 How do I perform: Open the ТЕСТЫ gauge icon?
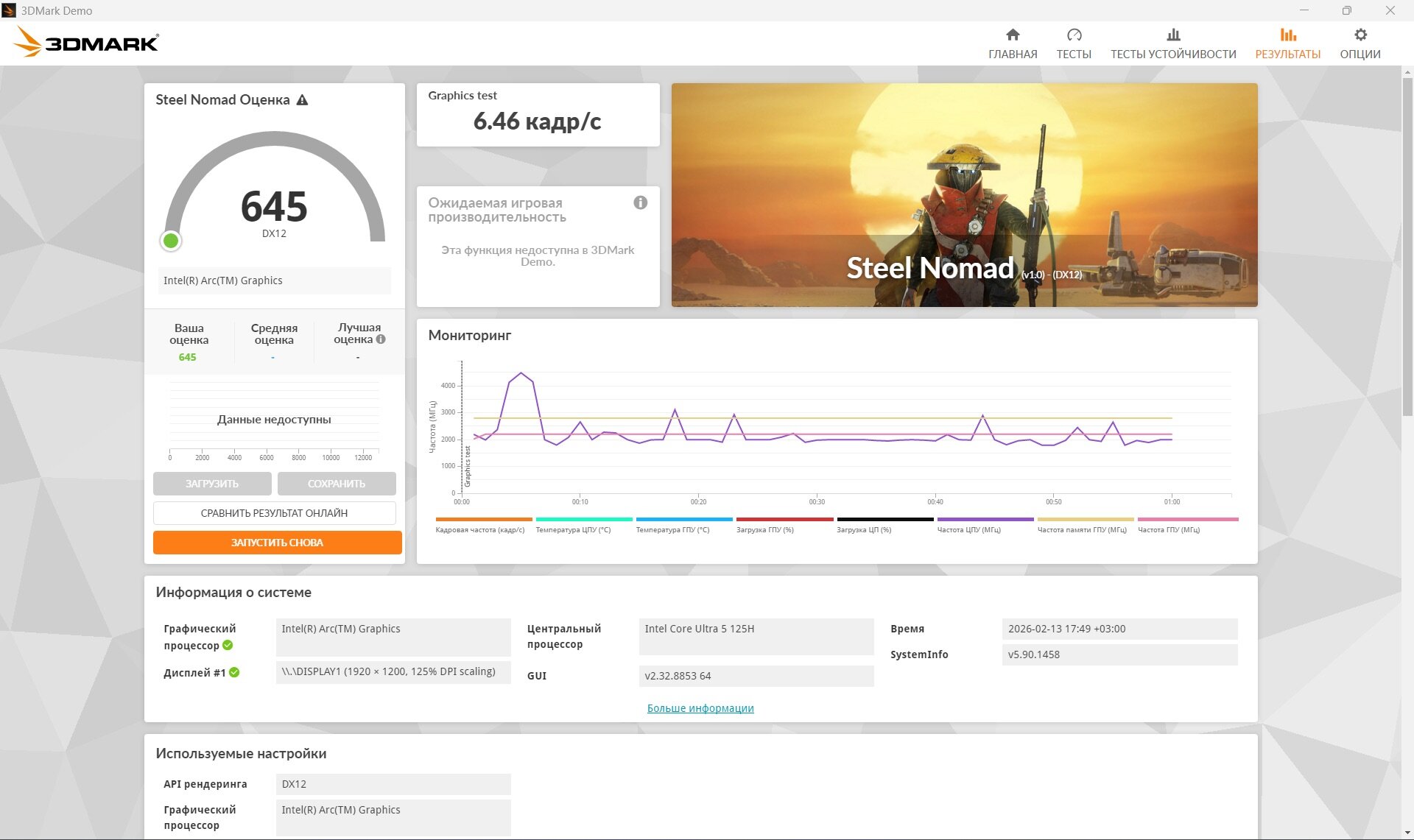click(1074, 35)
